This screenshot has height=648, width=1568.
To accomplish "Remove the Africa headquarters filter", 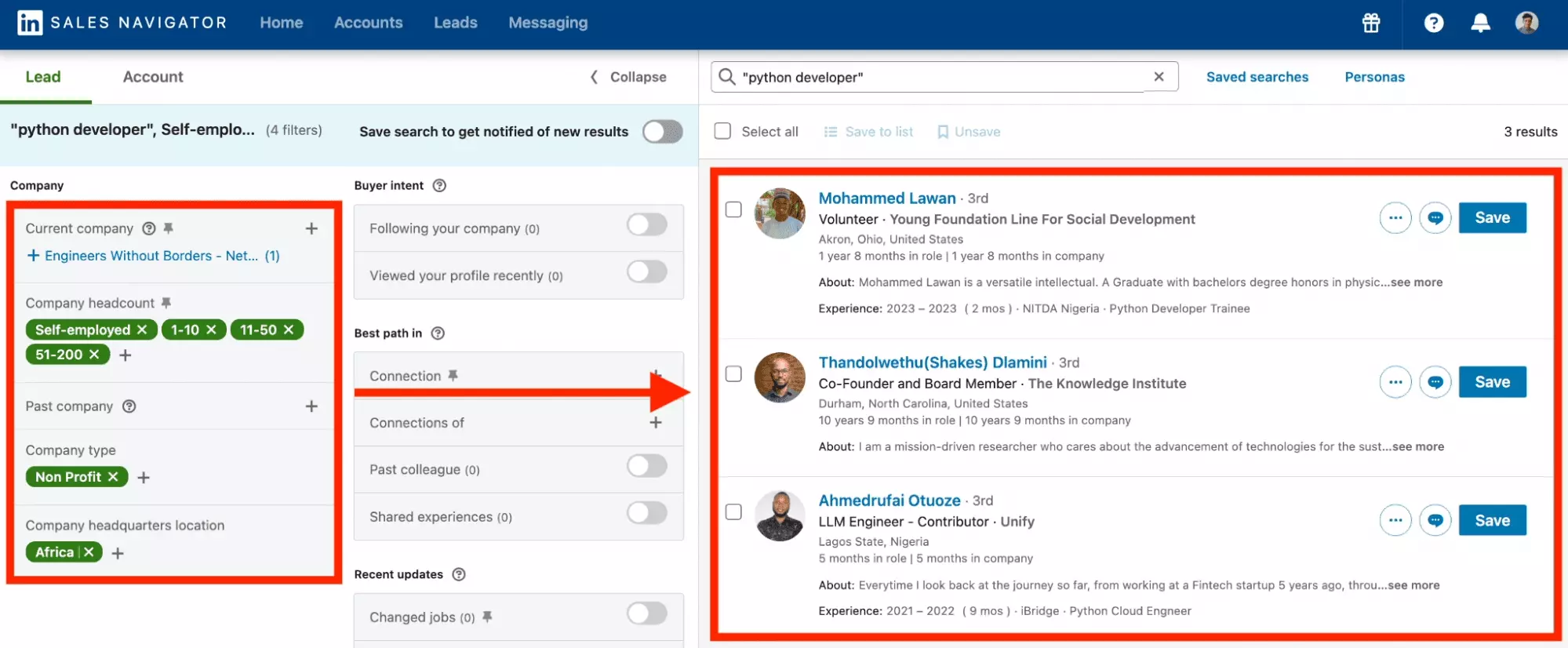I will [89, 552].
